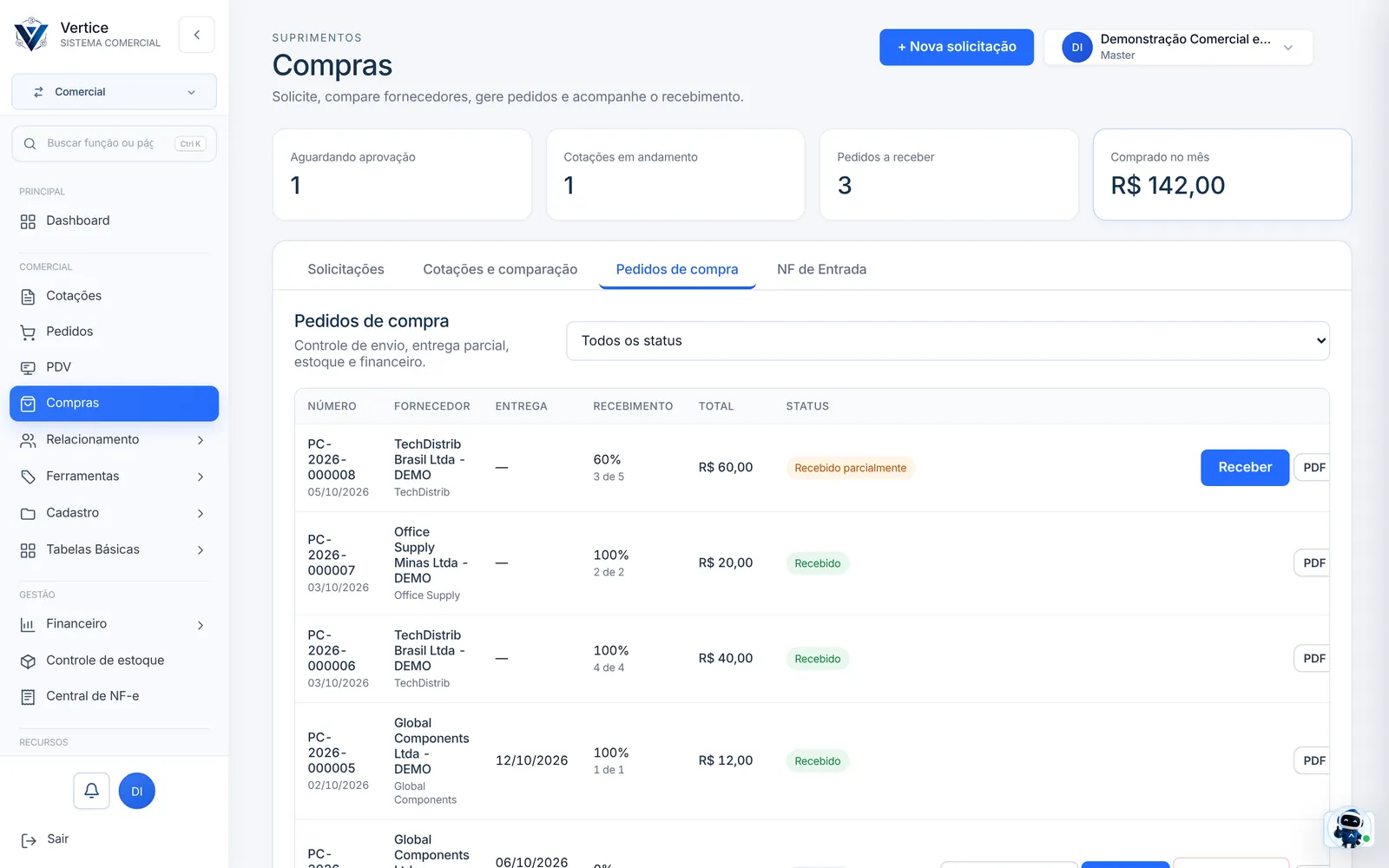Click the Comprado no mês card

pos(1222,174)
